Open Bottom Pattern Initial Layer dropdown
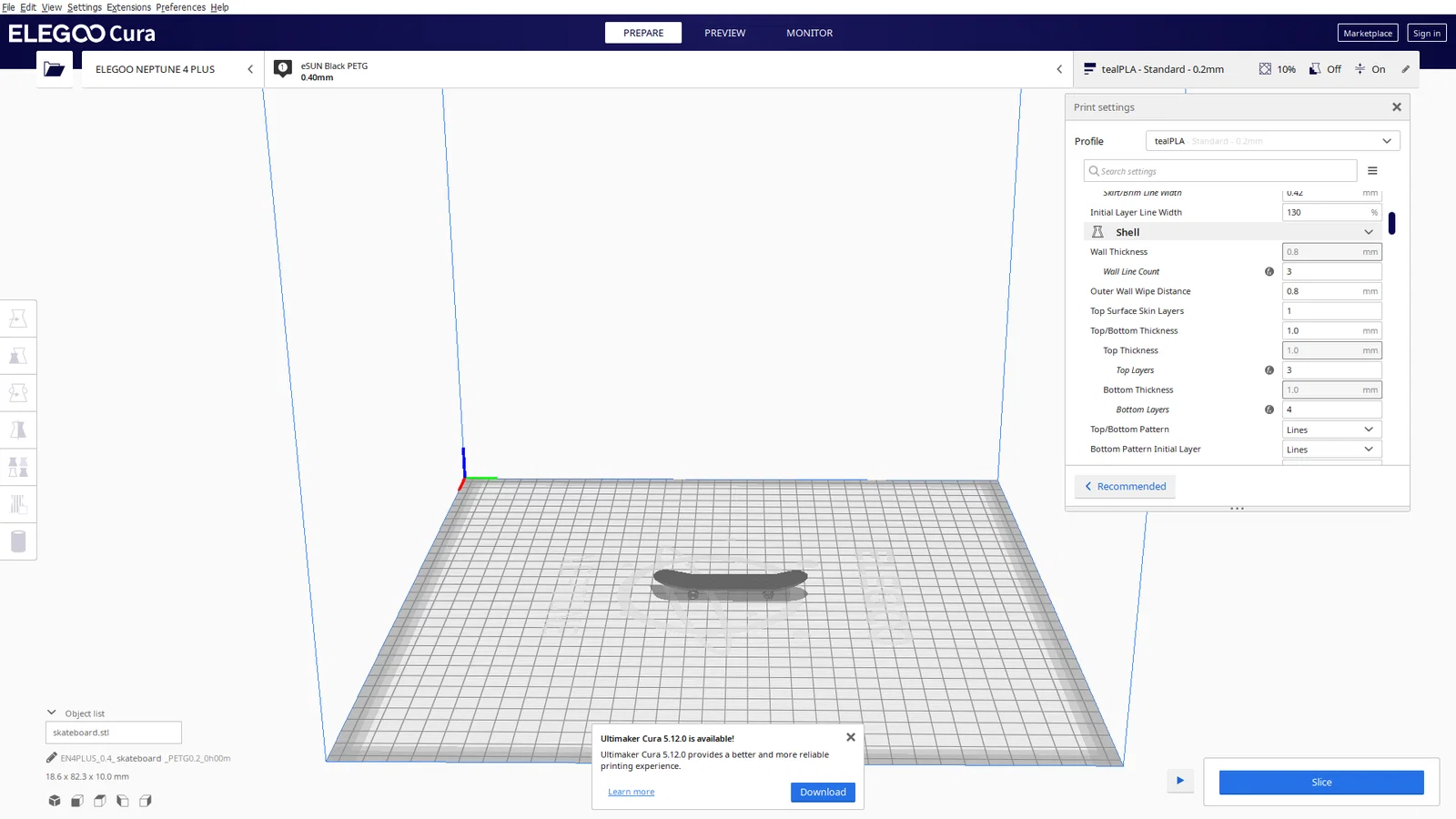 1332,450
